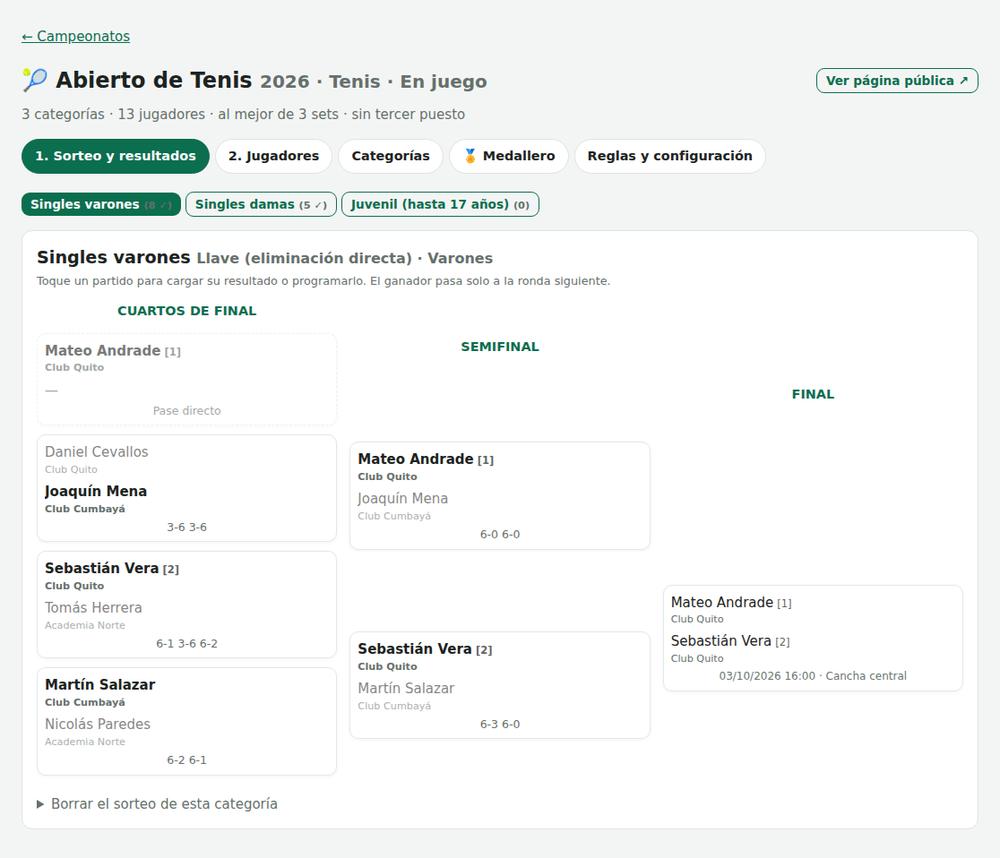1000x858 pixels.
Task: Switch to the Jugadores tab
Action: (x=274, y=156)
